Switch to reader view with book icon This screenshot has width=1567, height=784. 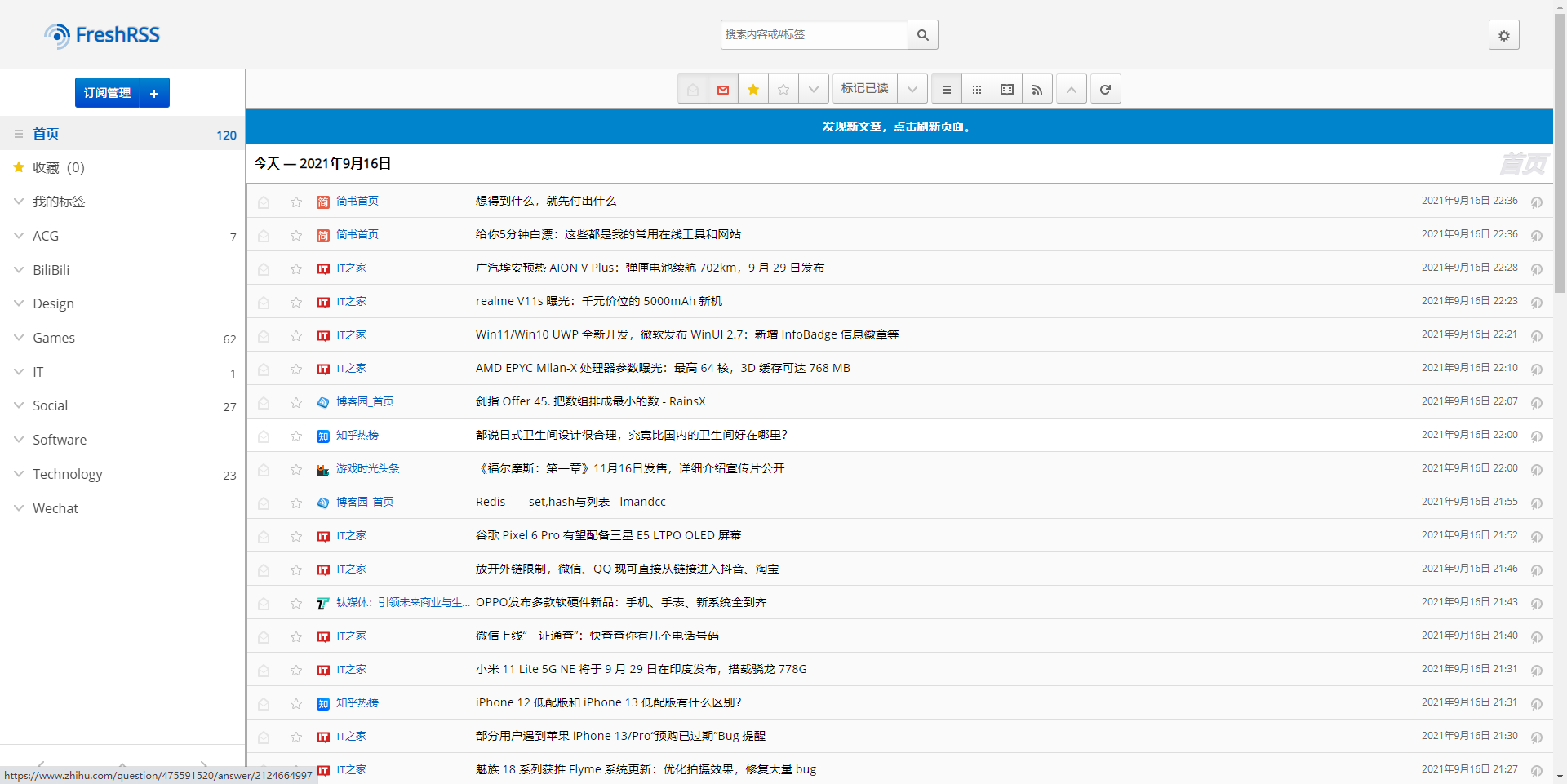tap(1006, 89)
